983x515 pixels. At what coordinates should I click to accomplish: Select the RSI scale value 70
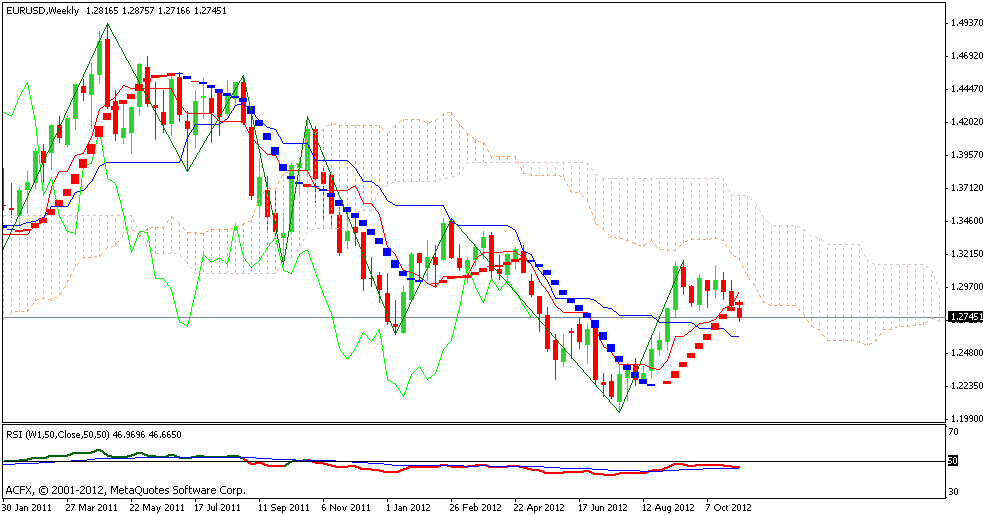[953, 432]
